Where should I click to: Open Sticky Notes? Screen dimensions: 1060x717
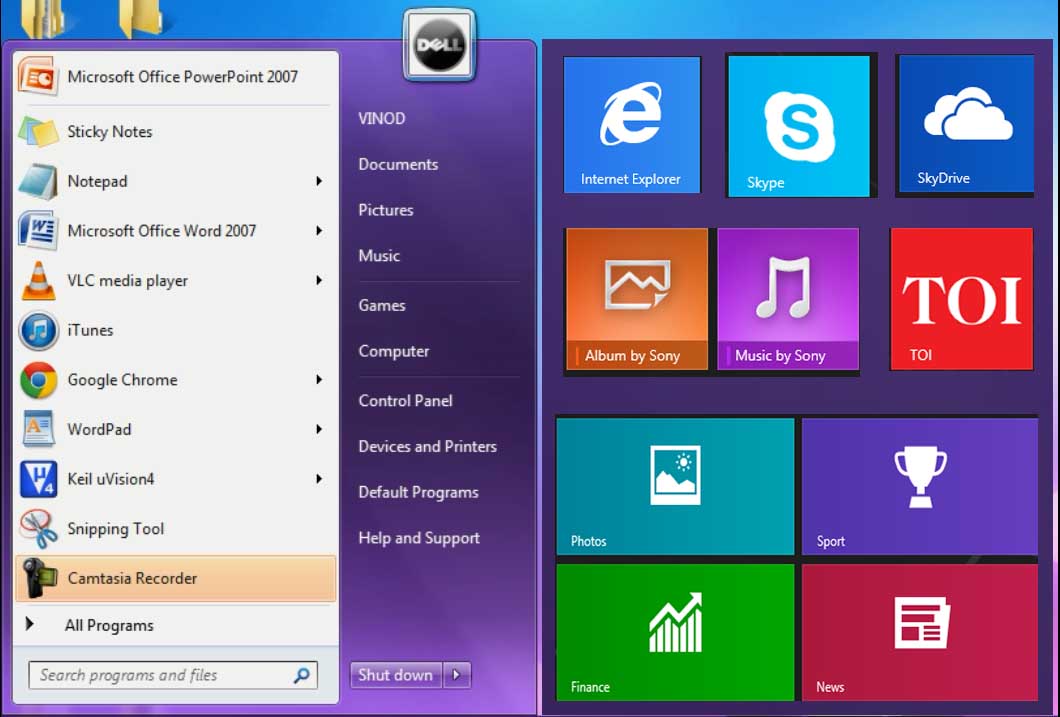(112, 131)
